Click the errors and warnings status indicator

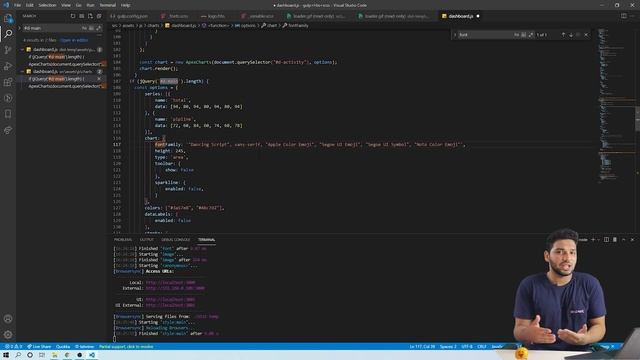click(x=13, y=347)
